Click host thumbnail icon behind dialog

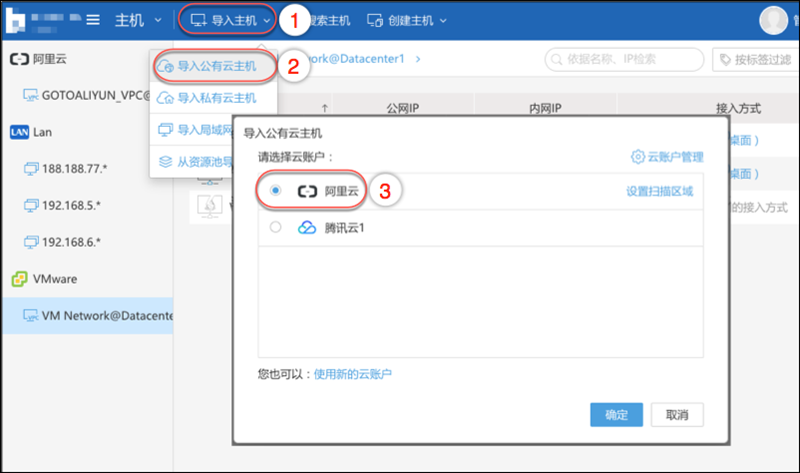[x=210, y=207]
